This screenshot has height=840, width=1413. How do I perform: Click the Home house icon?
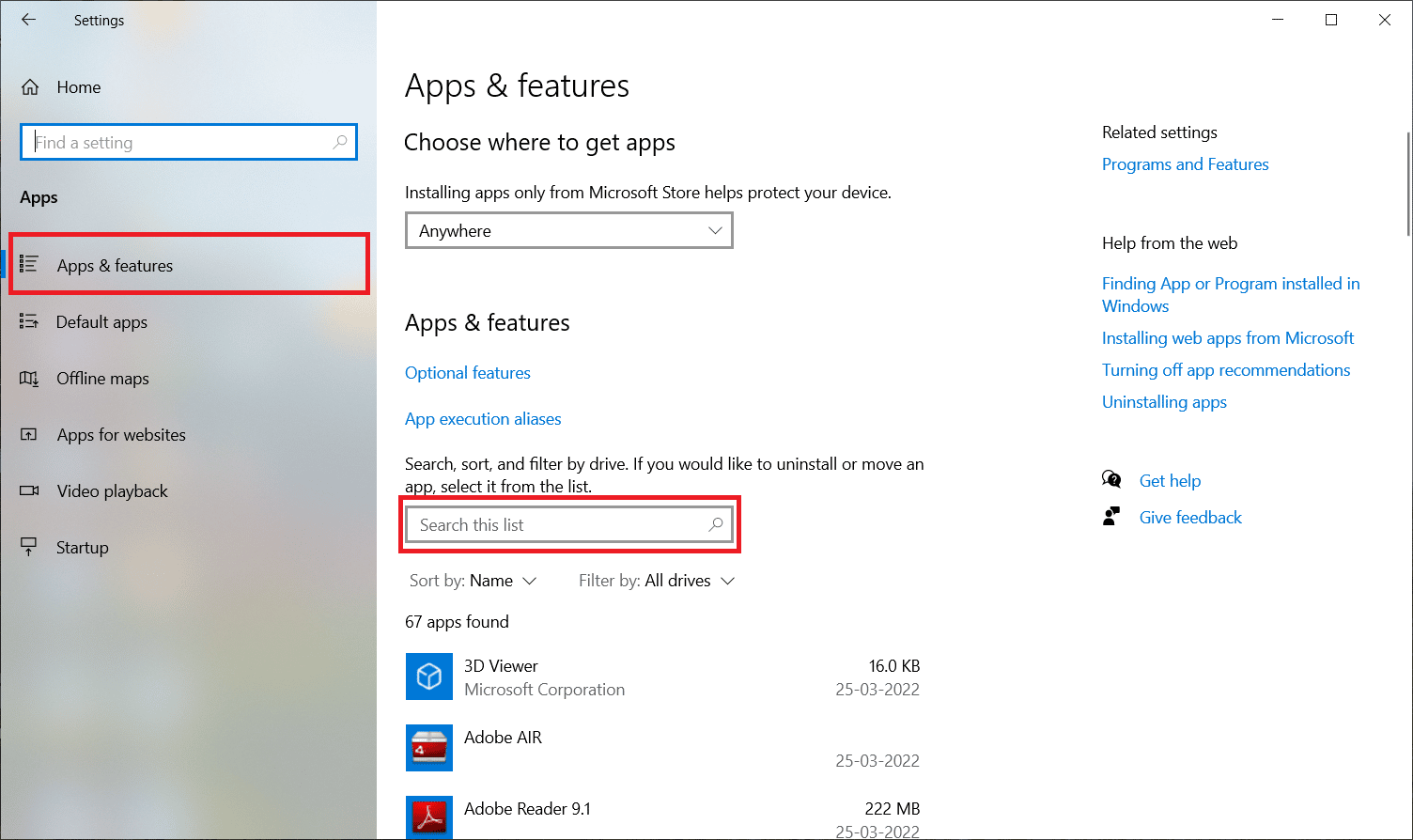(30, 87)
